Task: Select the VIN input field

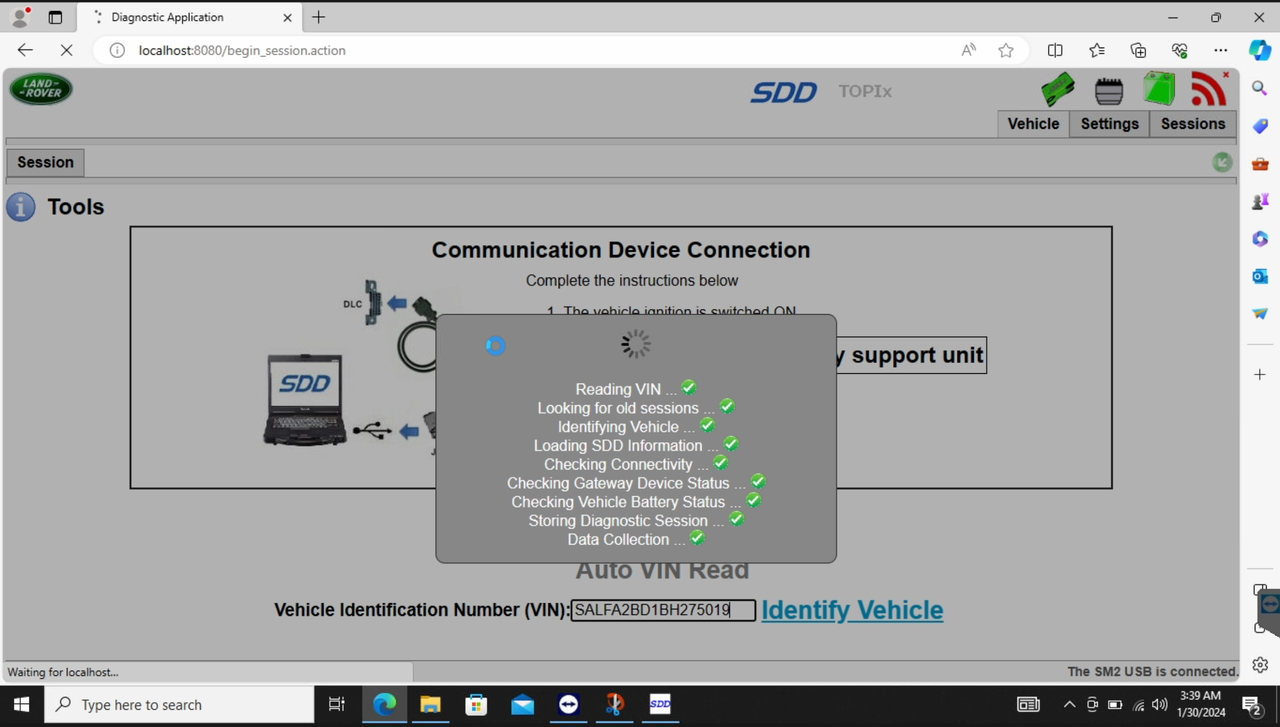Action: pyautogui.click(x=662, y=610)
